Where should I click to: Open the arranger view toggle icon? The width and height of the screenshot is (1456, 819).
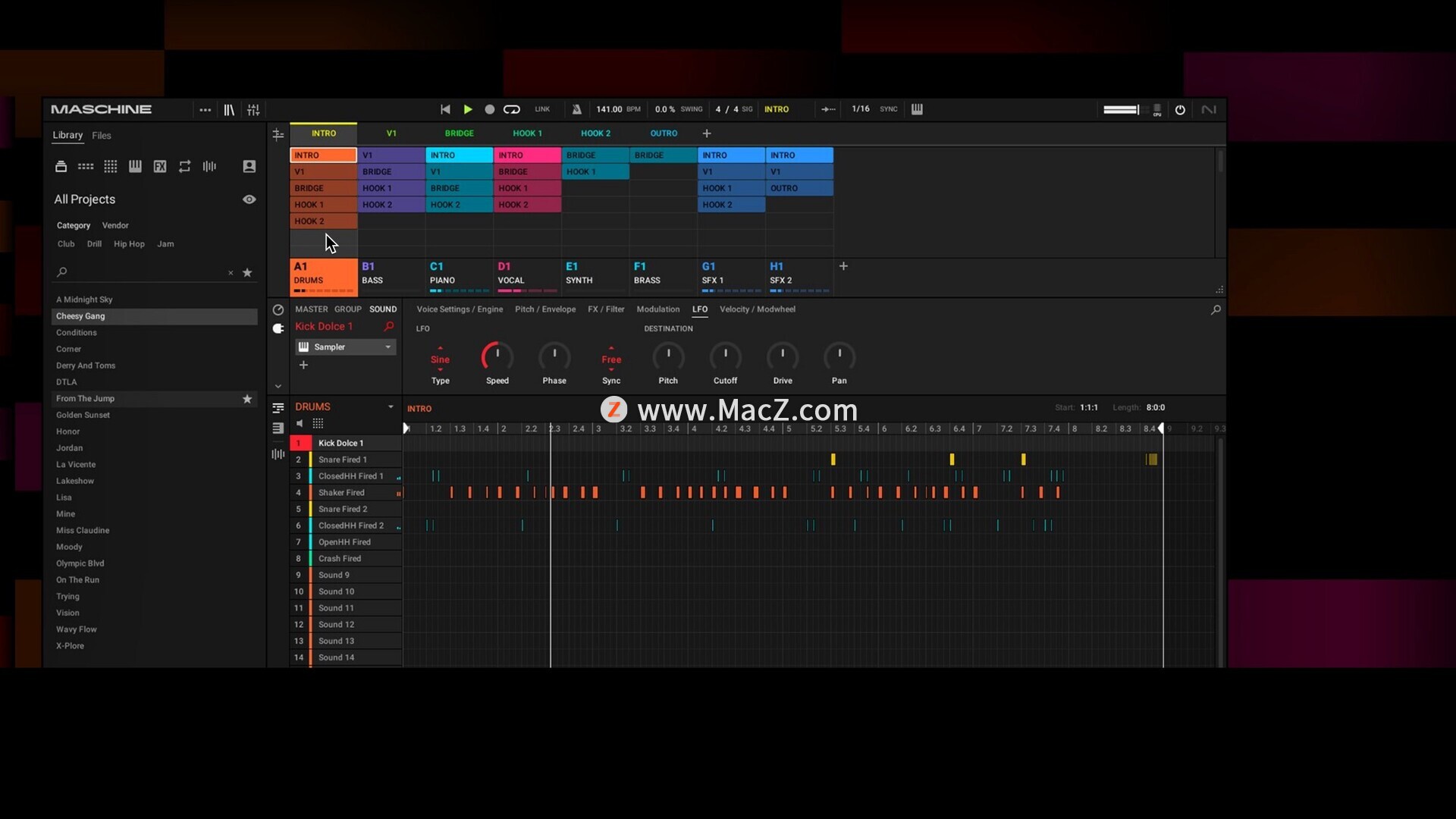click(278, 135)
